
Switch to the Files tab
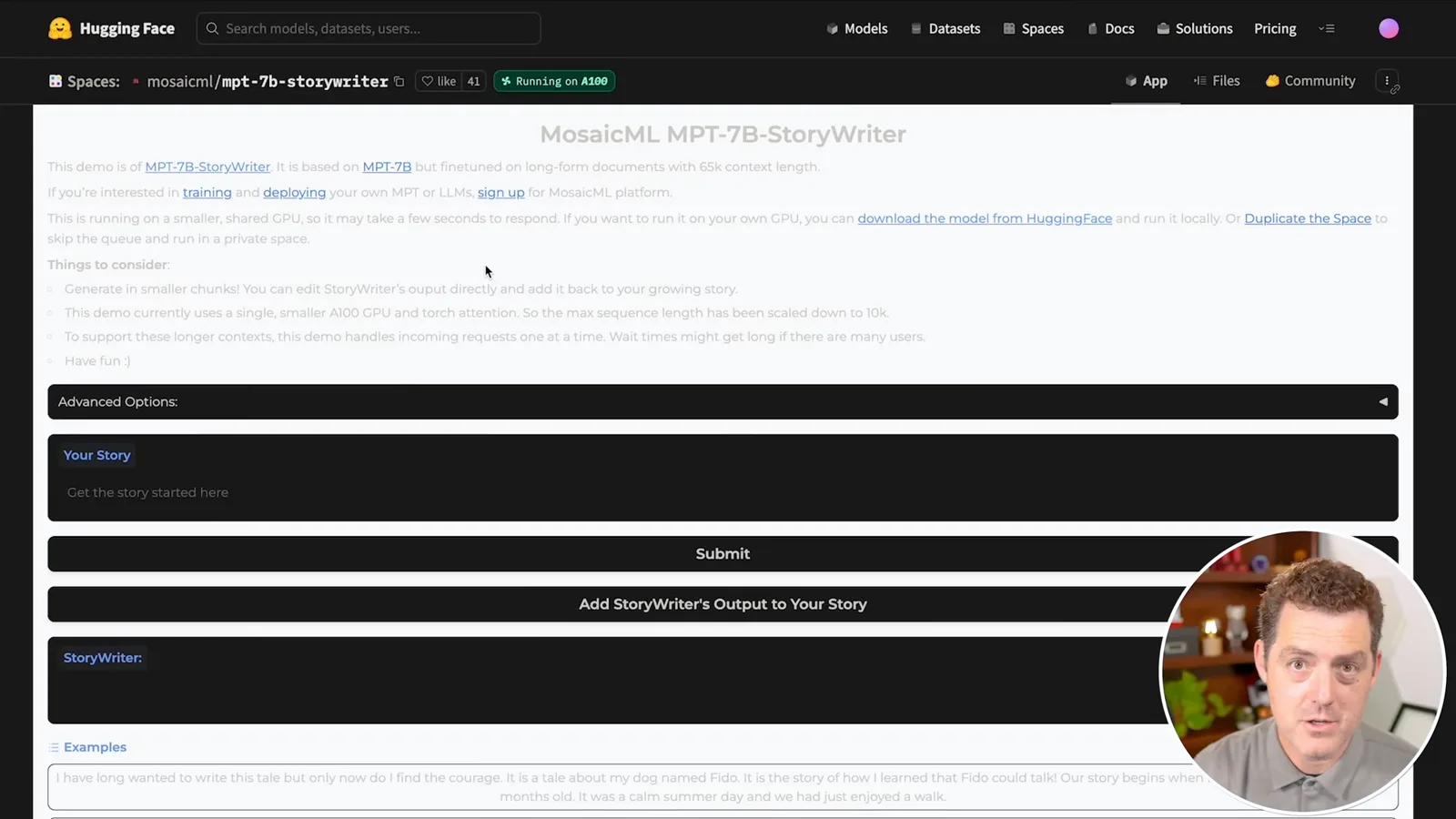tap(1217, 81)
